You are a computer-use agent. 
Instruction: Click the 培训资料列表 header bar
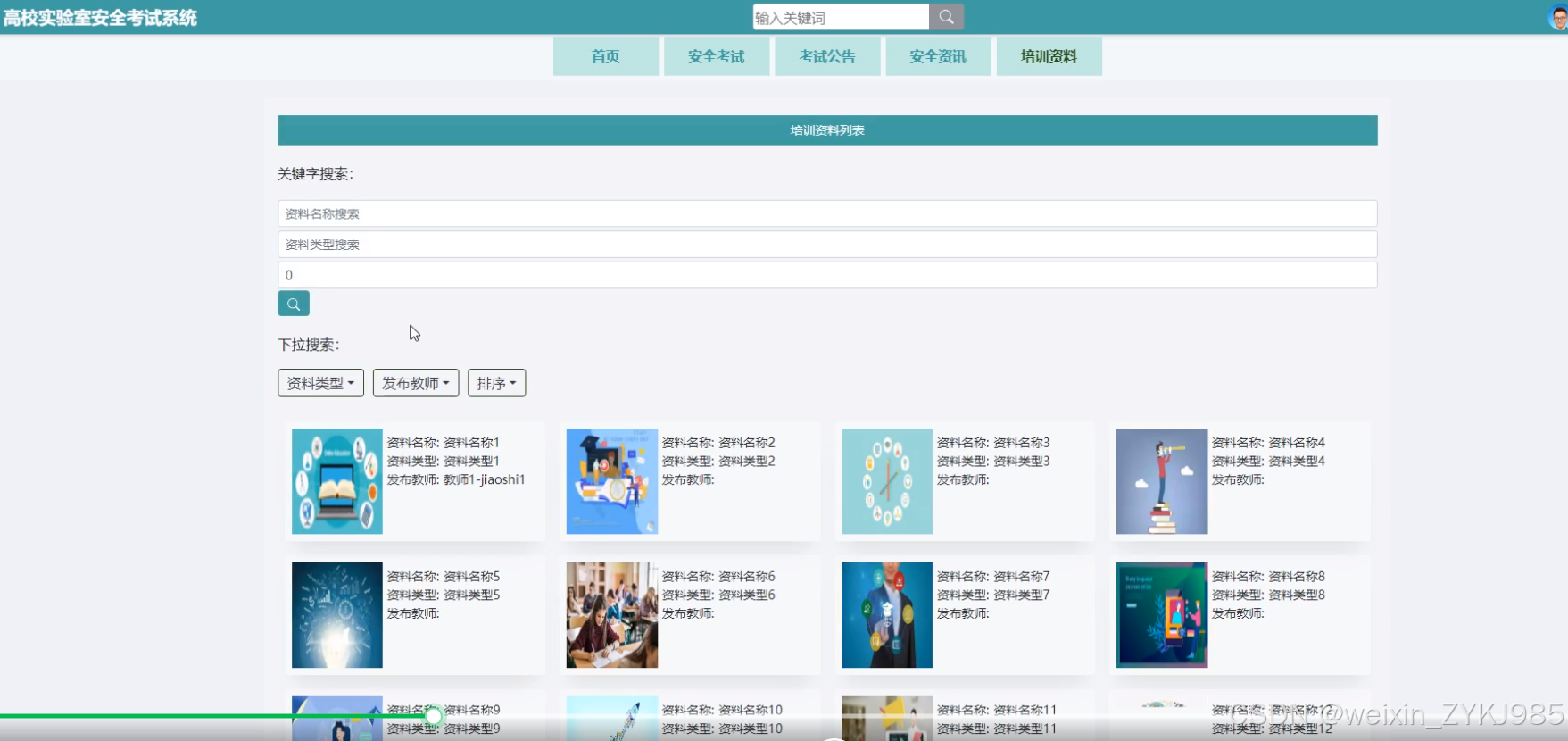(827, 130)
